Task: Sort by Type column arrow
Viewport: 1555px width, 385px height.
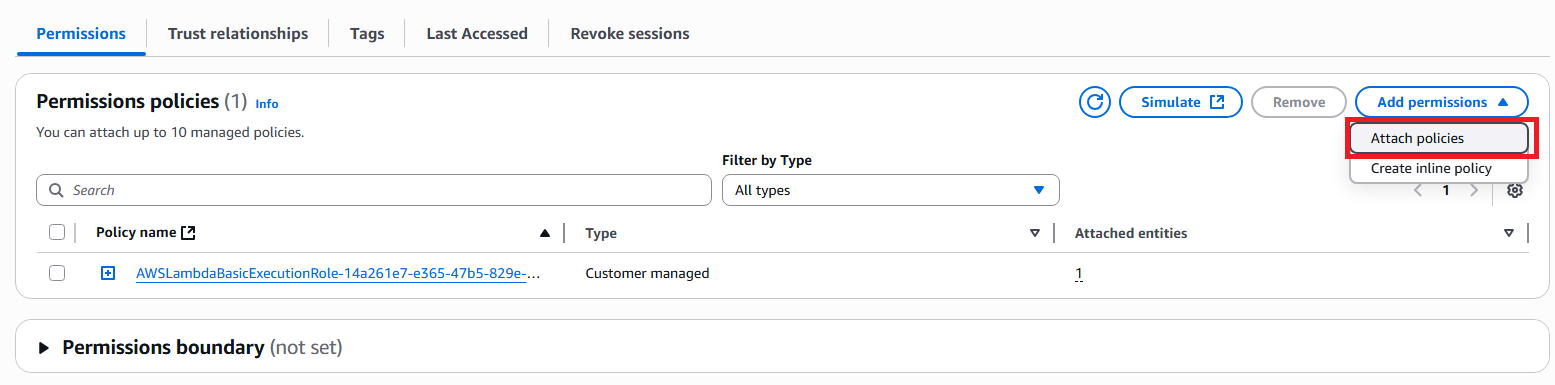Action: (1035, 233)
